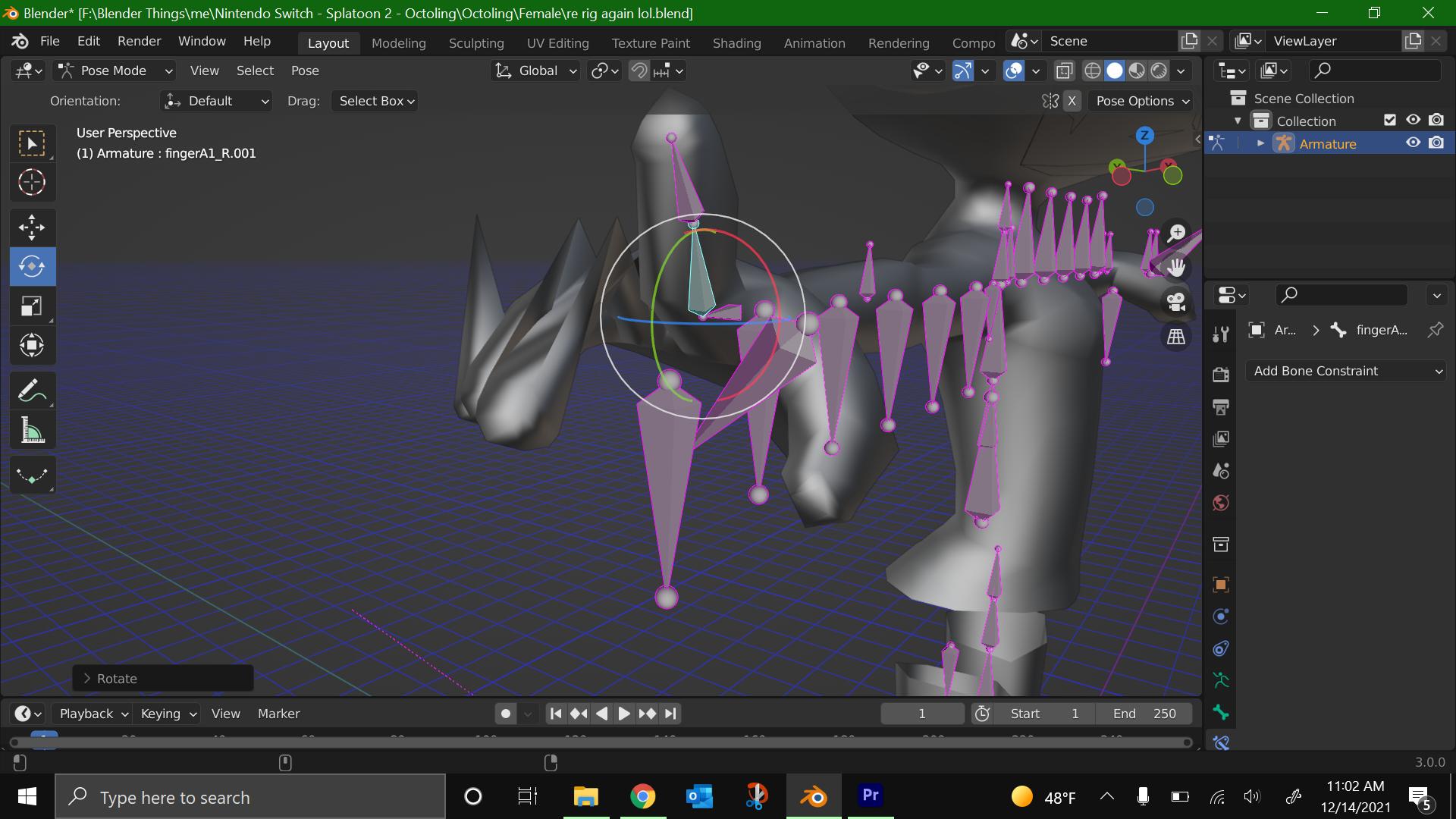
Task: Open the Pose Mode dropdown
Action: click(x=115, y=71)
